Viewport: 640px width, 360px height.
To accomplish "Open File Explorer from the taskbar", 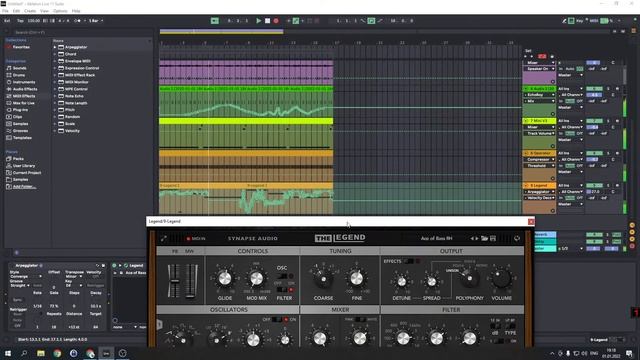I will coord(40,353).
